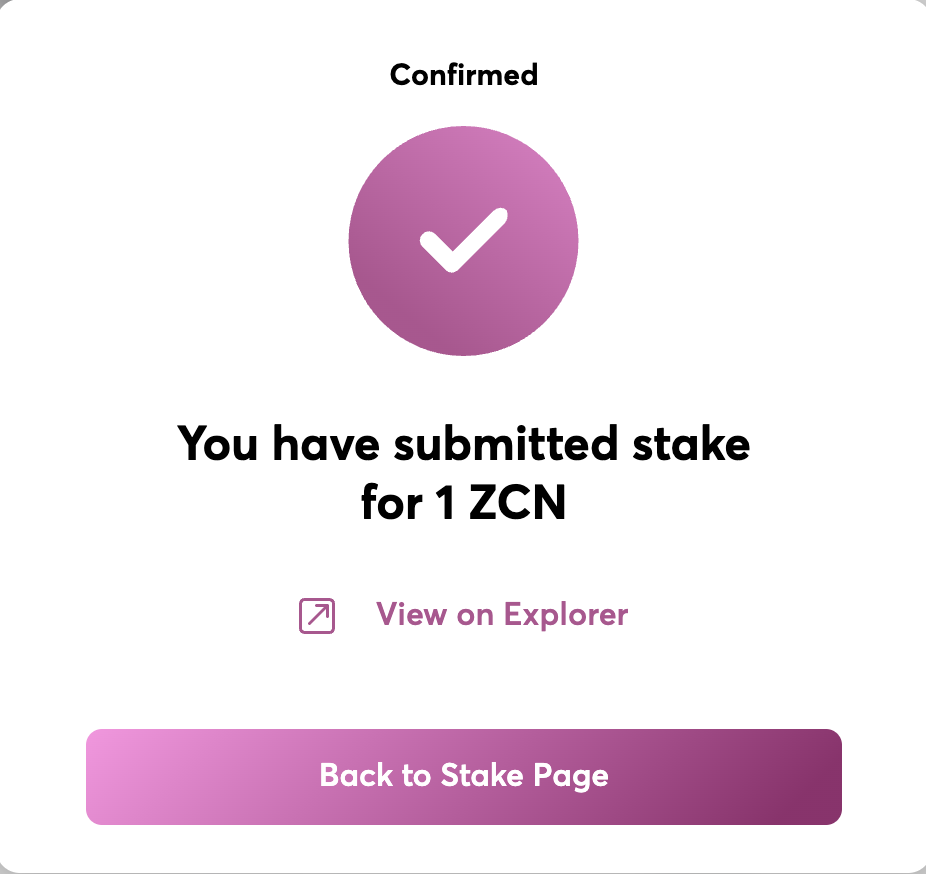Click the View on Explorer link
Screen dimensions: 926x874
tap(502, 615)
